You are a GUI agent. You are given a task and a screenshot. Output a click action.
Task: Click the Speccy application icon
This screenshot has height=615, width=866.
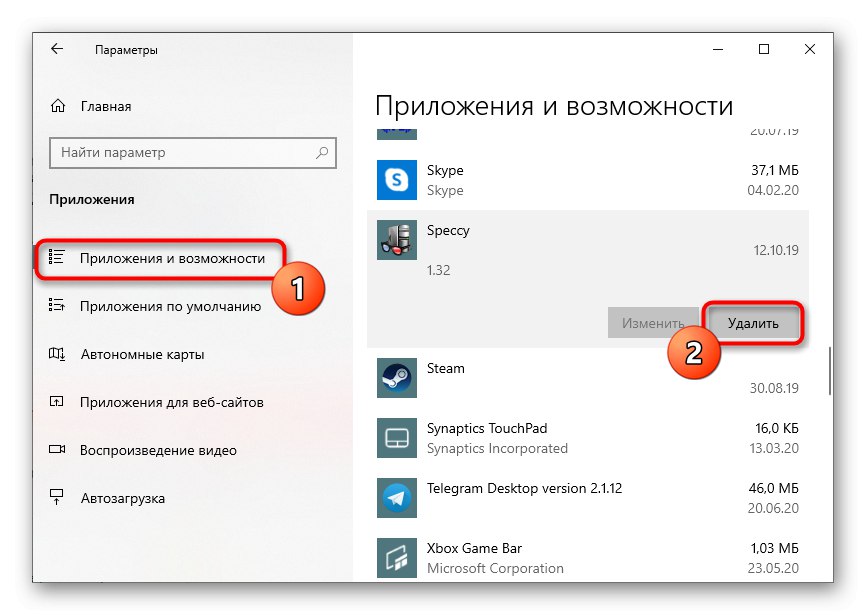[x=396, y=240]
